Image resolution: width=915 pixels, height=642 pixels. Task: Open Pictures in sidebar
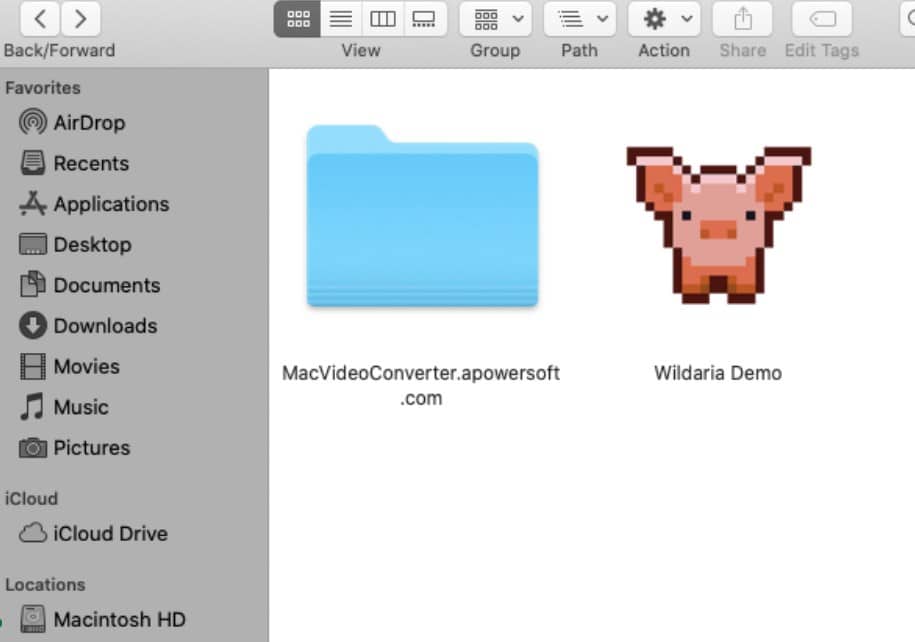(x=75, y=448)
